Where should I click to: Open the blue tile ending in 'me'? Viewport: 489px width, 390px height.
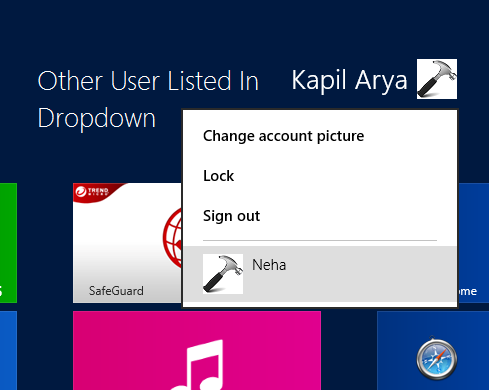point(474,243)
